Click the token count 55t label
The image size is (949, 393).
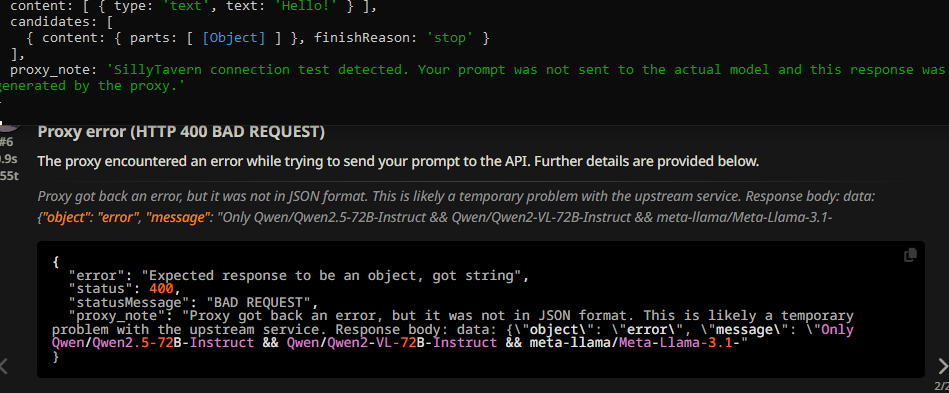click(x=8, y=176)
